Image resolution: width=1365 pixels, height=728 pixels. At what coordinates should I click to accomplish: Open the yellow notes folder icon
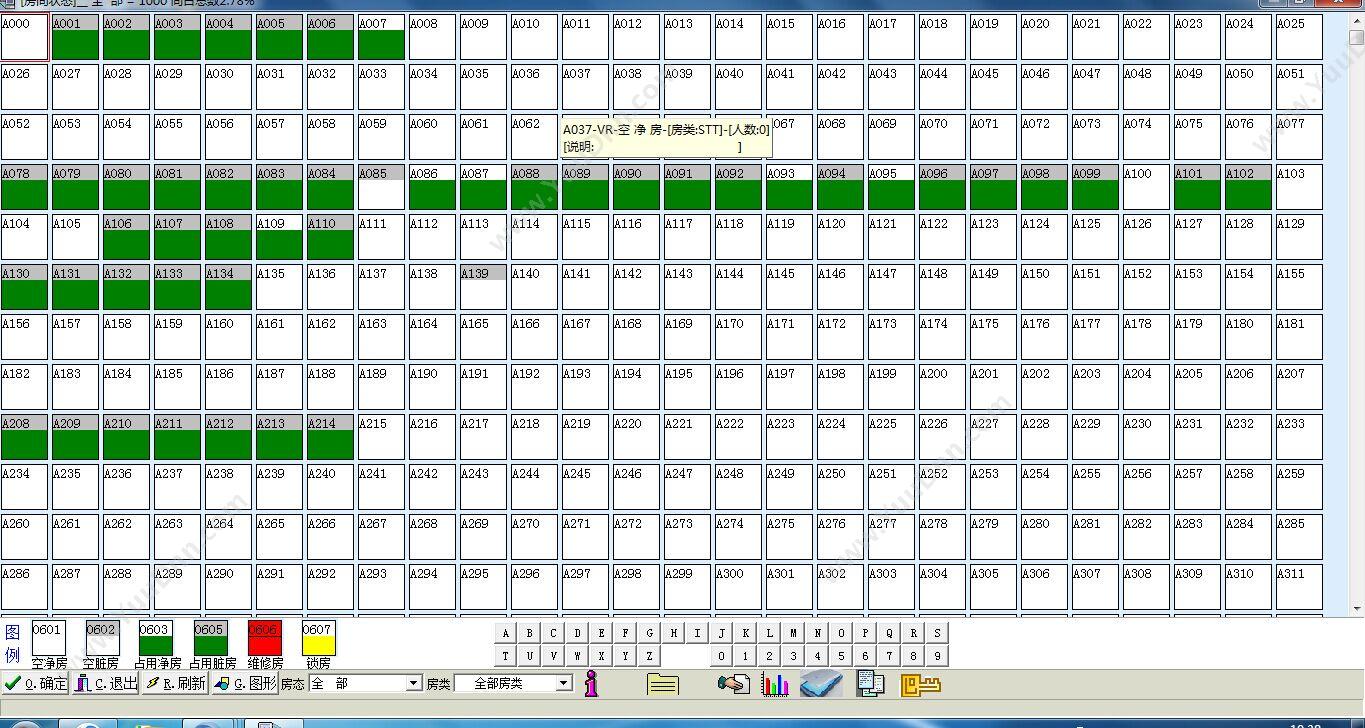click(x=663, y=684)
